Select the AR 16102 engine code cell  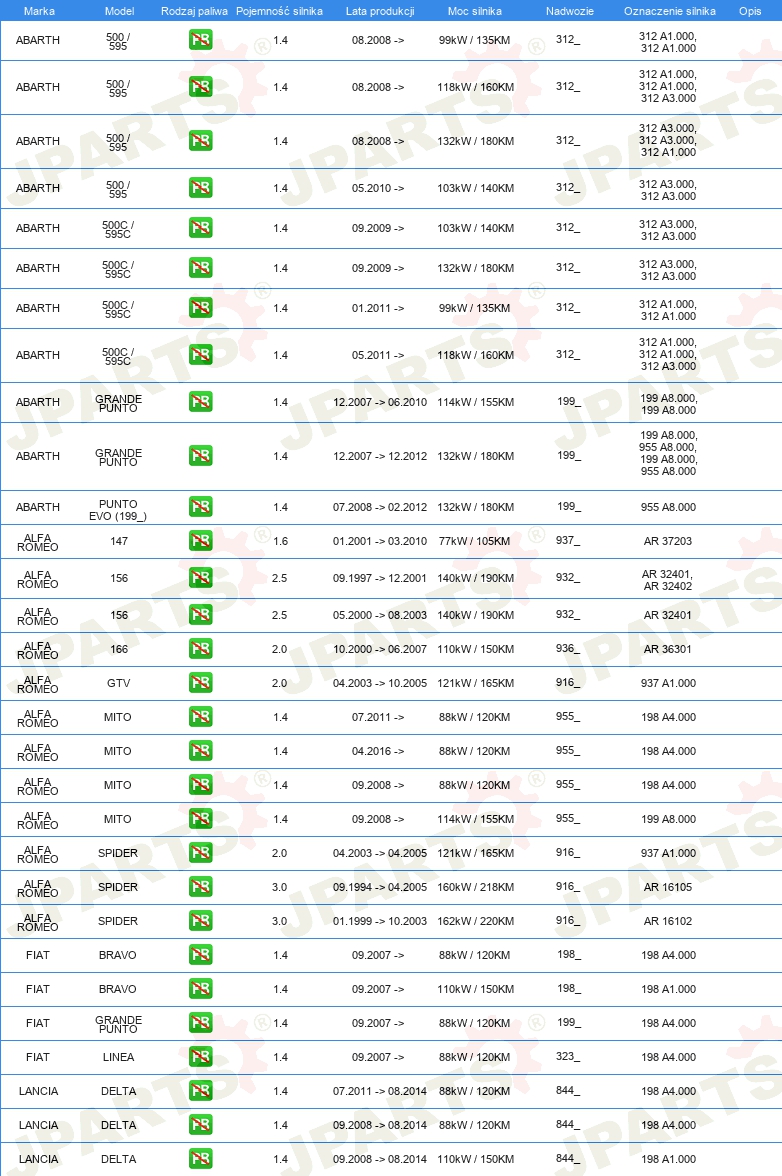[668, 921]
